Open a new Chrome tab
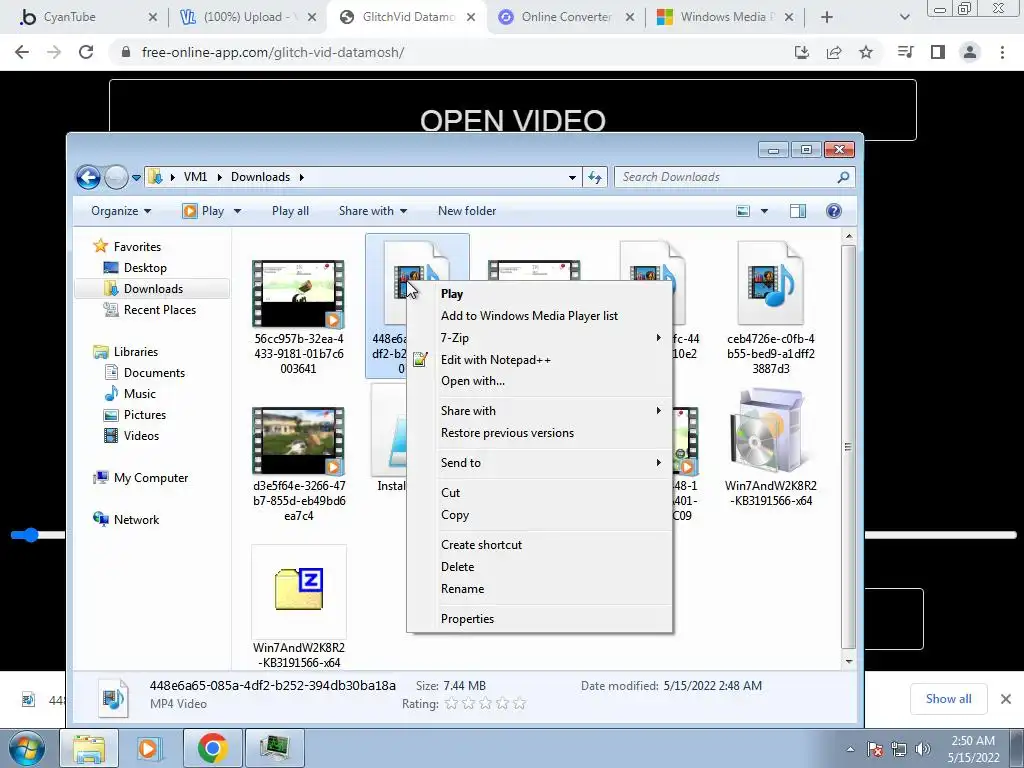Image resolution: width=1024 pixels, height=768 pixels. point(827,17)
